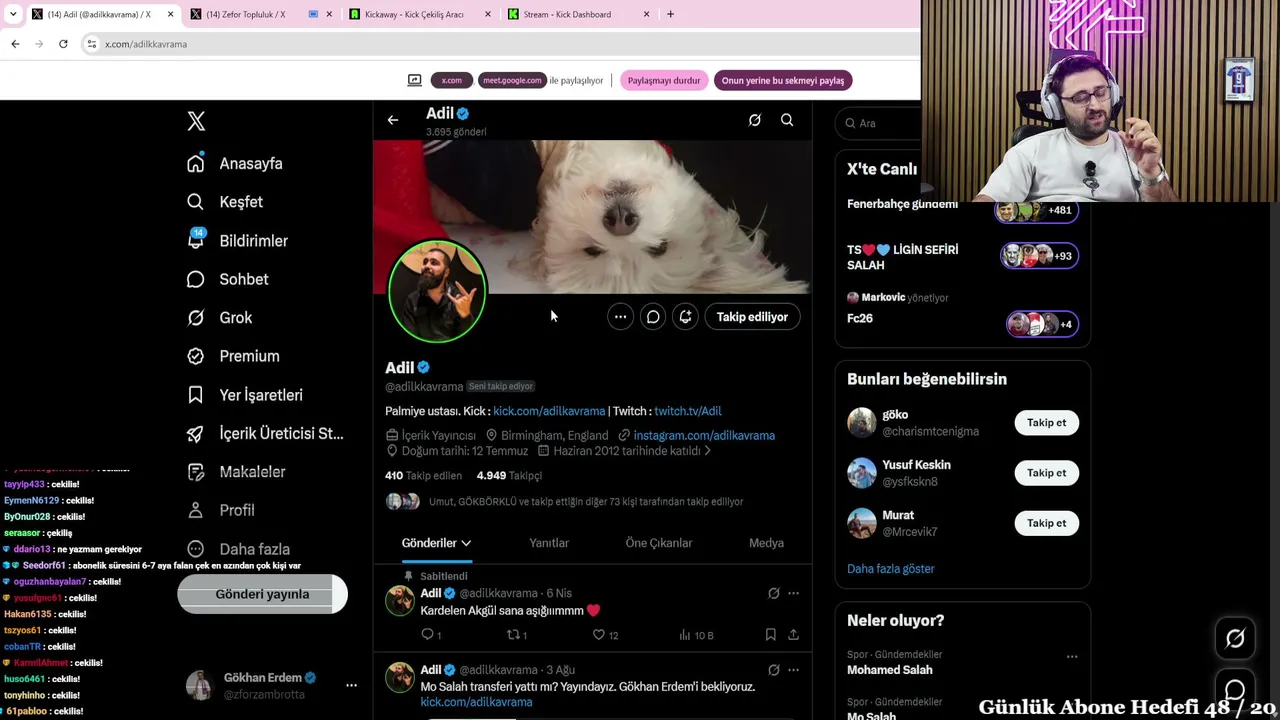The image size is (1280, 720).
Task: Open Premium in the sidebar
Action: (234, 356)
